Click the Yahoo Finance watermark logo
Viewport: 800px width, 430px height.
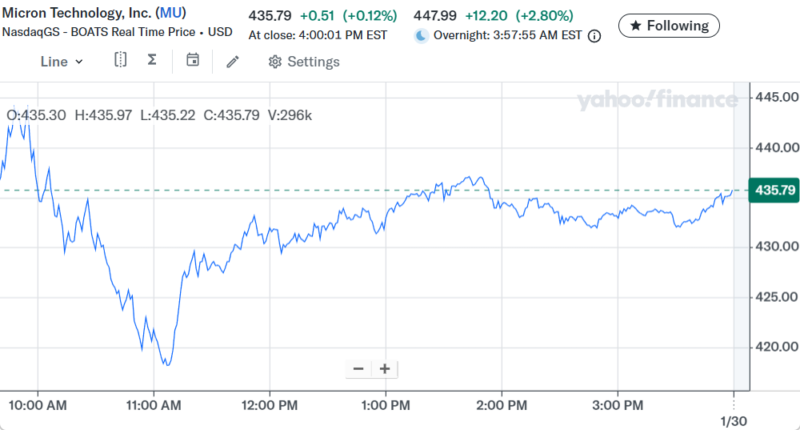(657, 99)
